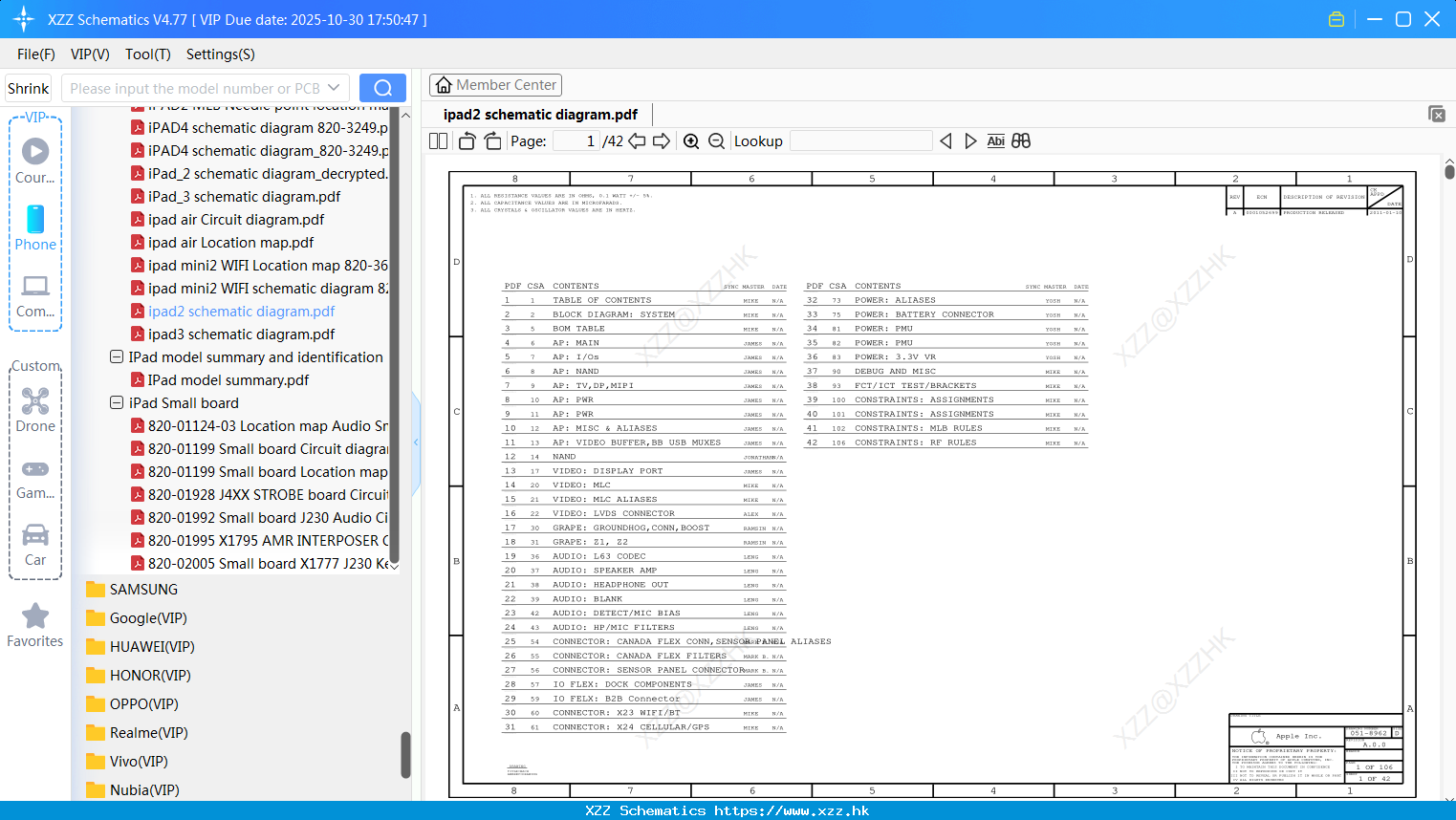Open the Favorites star
1456x820 pixels.
[x=35, y=625]
